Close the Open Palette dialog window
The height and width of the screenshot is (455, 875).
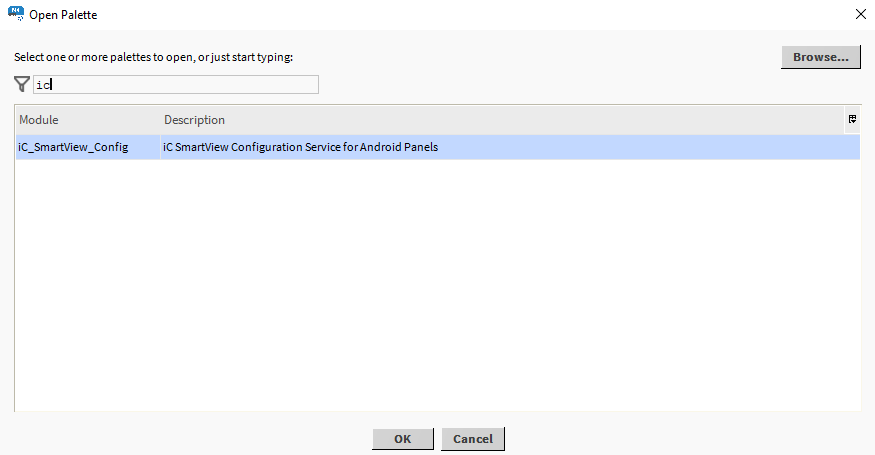860,15
